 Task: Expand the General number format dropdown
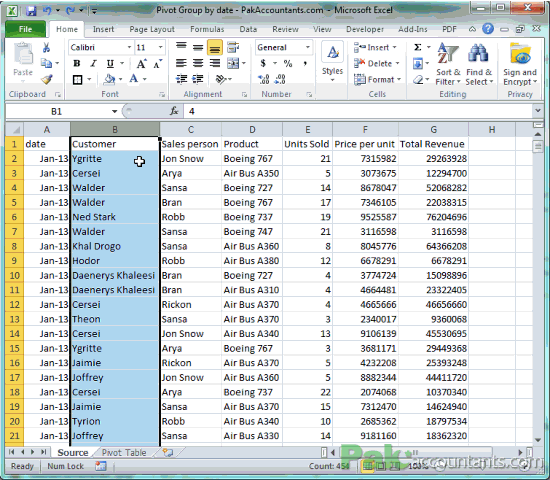(307, 47)
